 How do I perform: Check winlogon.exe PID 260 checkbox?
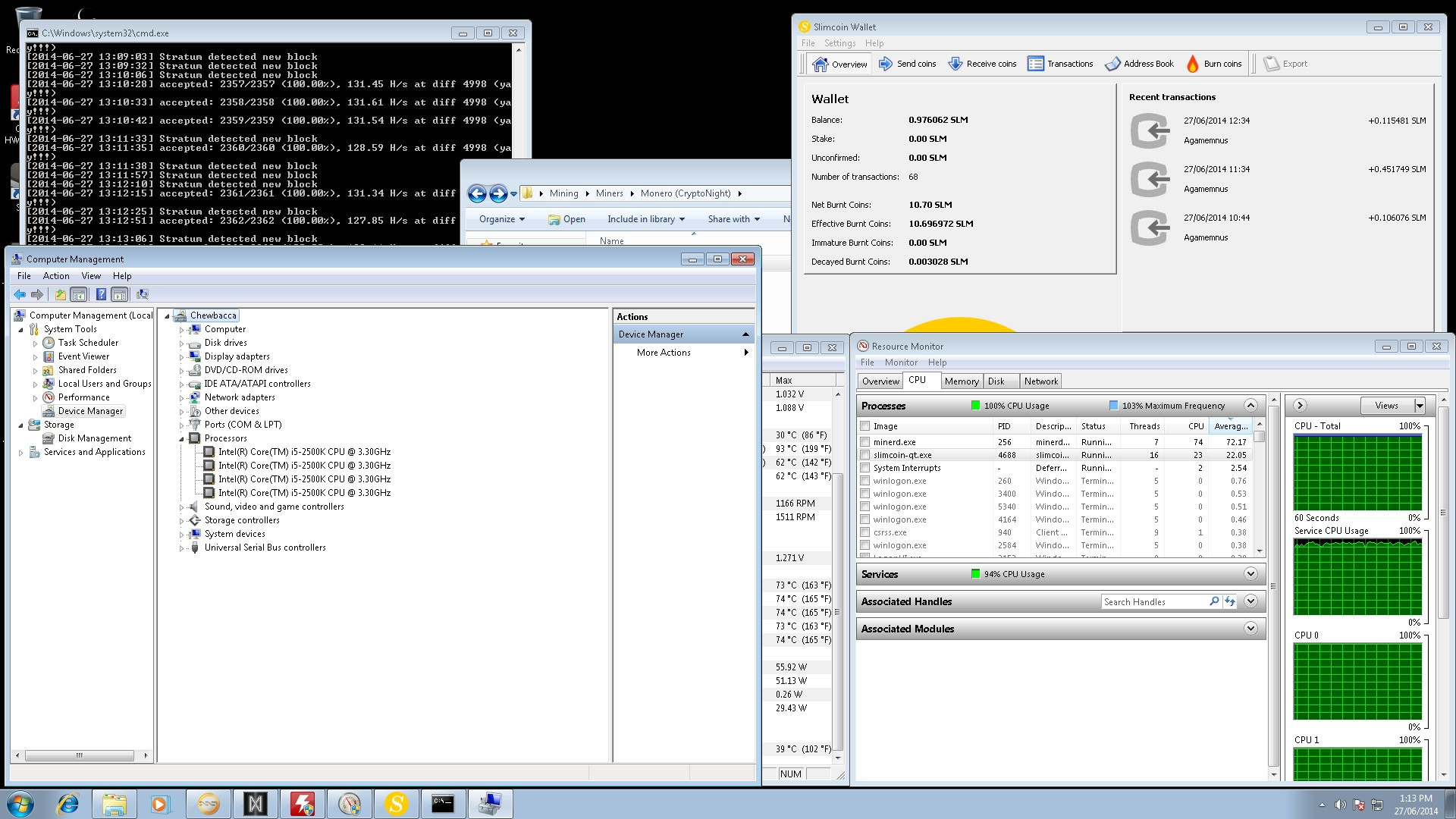click(865, 481)
